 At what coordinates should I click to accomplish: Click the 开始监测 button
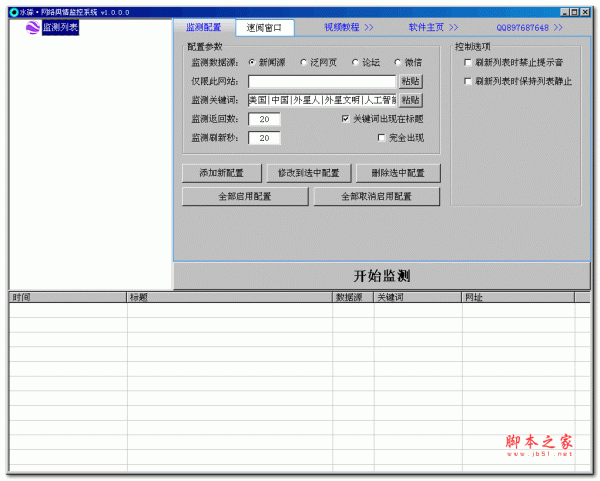382,276
